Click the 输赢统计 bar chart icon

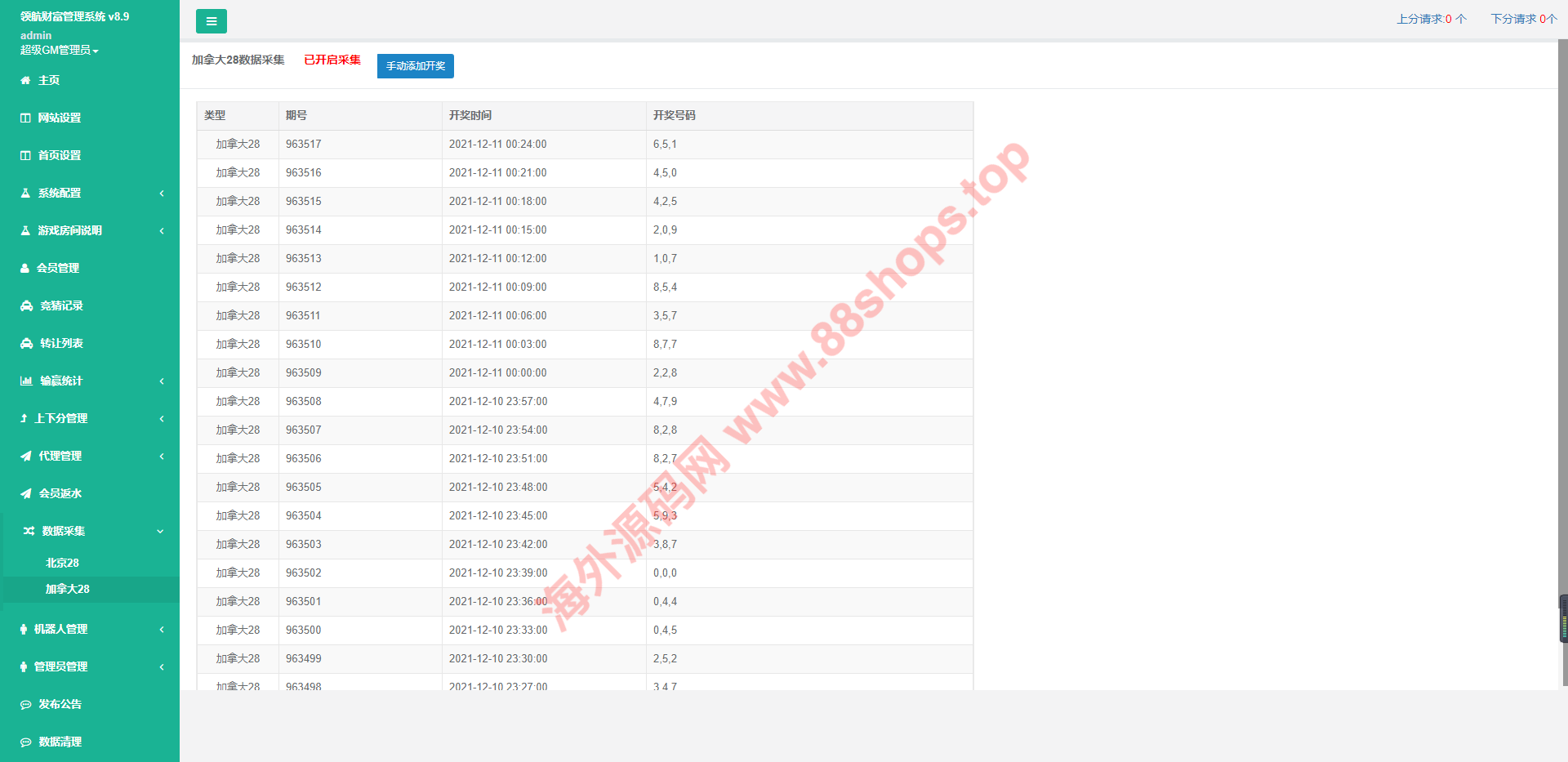(26, 381)
